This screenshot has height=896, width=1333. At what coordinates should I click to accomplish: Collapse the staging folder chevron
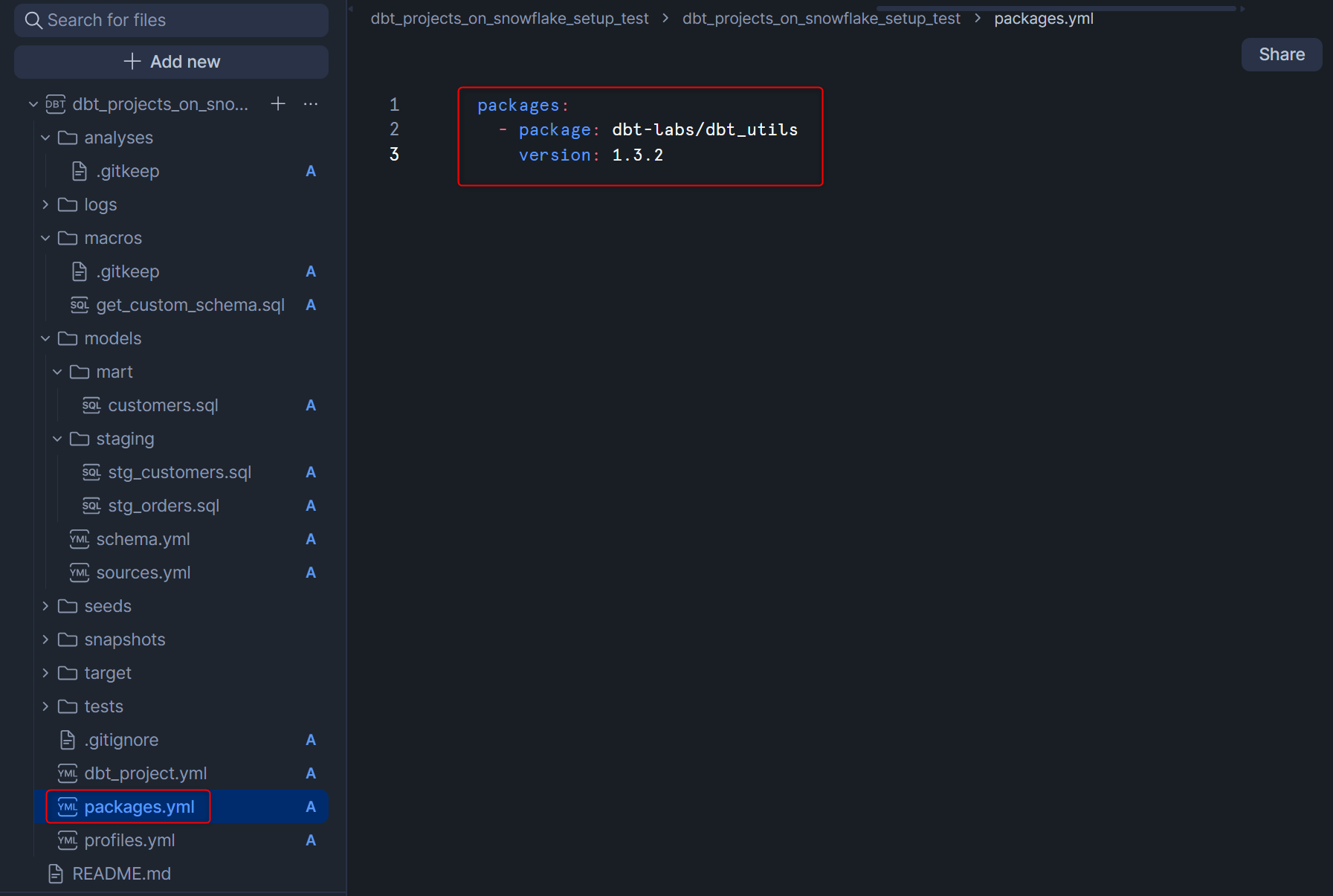click(x=57, y=439)
